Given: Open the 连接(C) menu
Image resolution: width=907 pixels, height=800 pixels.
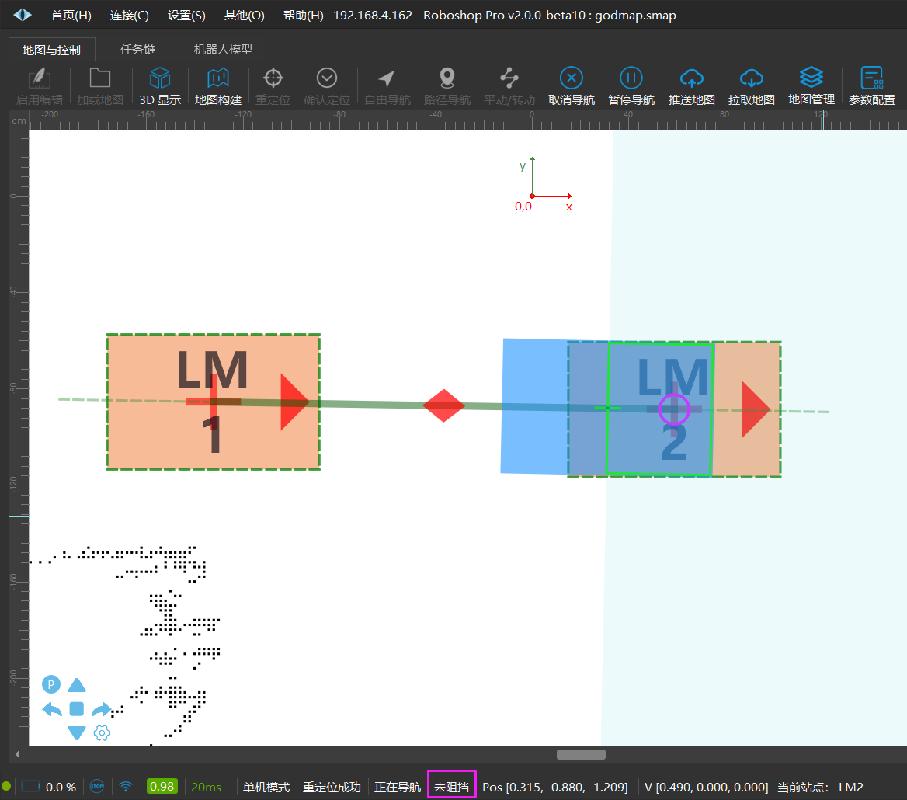Looking at the screenshot, I should pos(129,16).
